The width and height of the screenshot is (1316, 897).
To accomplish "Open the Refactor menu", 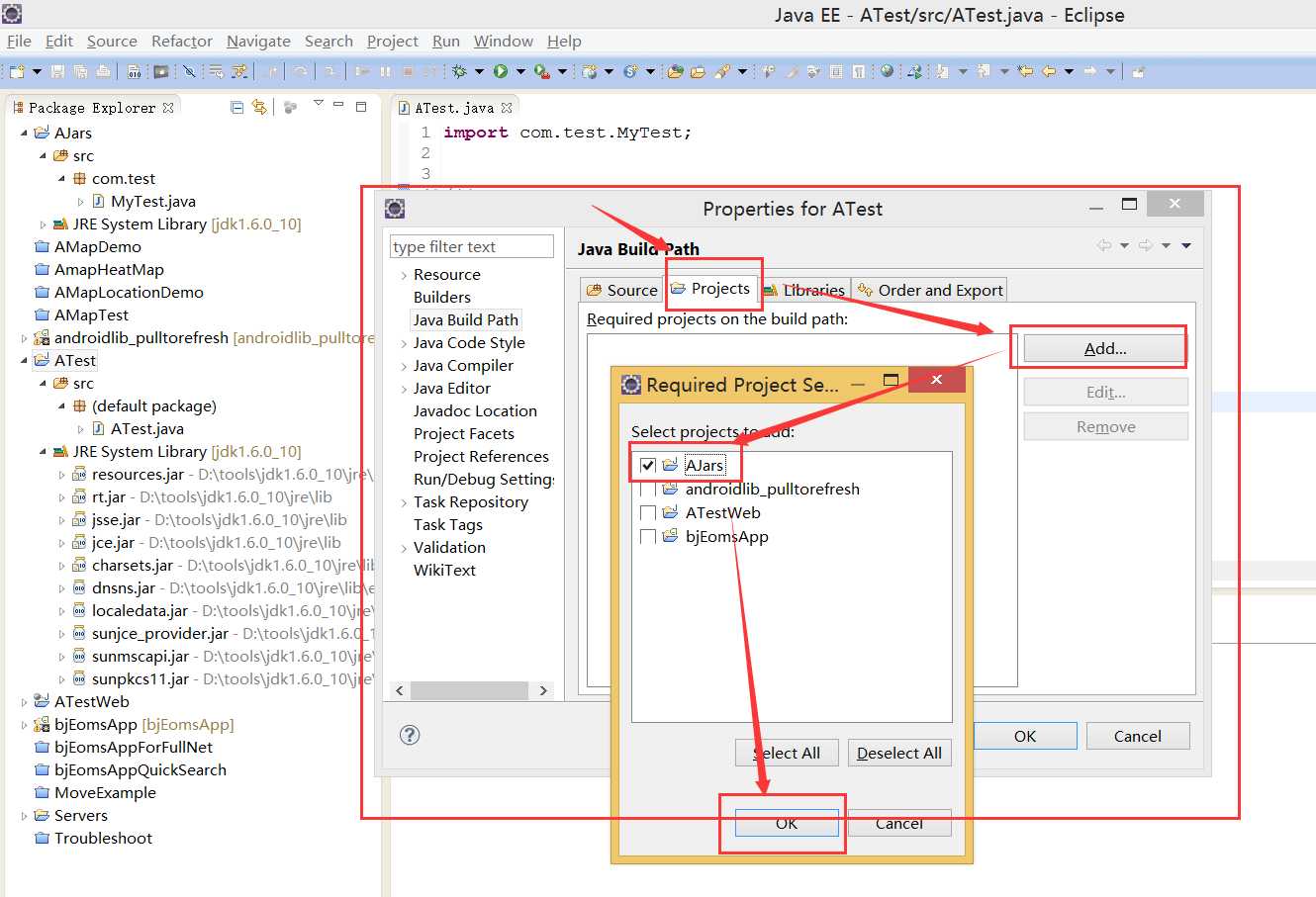I will [182, 41].
